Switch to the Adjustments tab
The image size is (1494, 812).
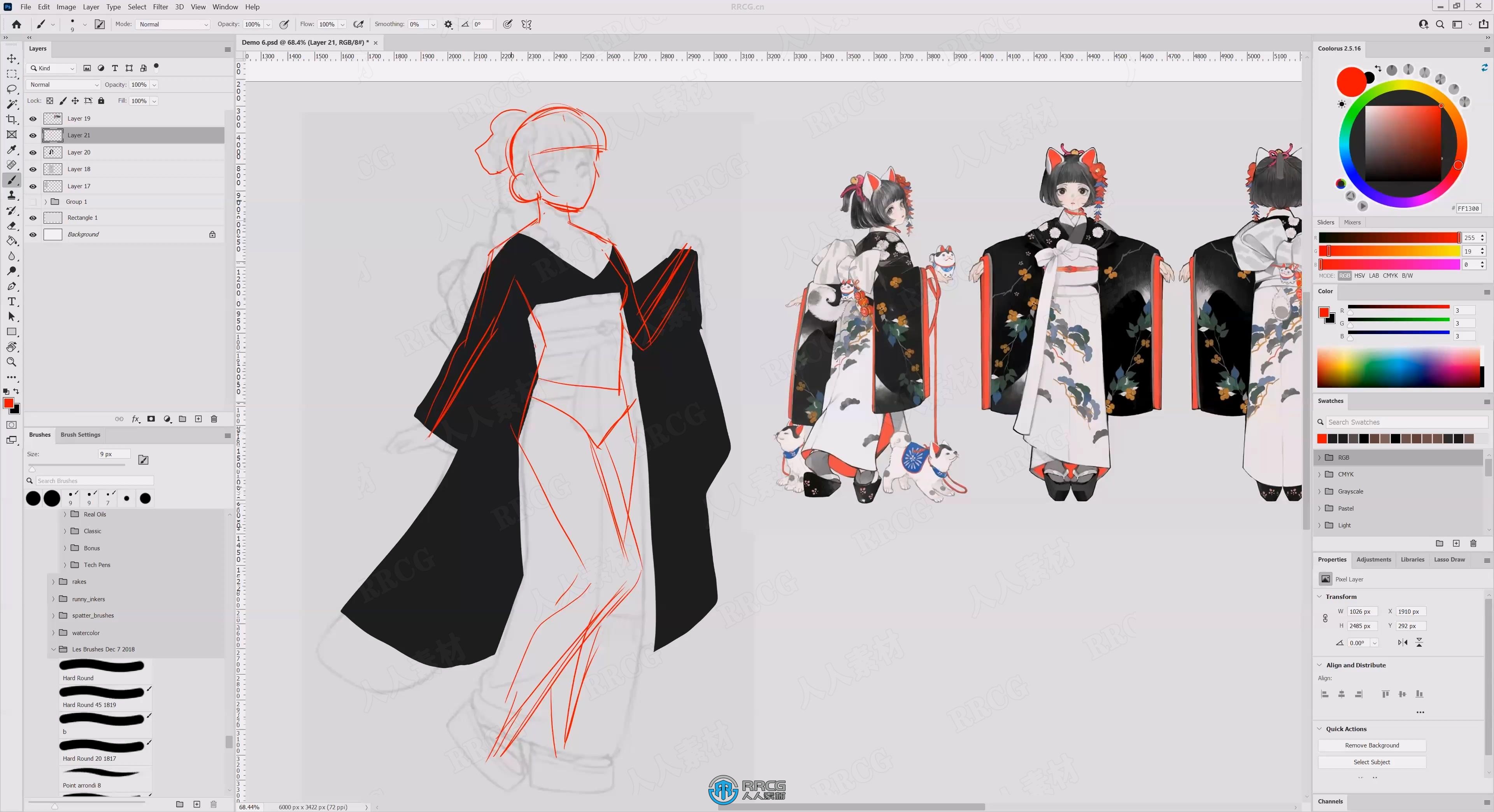click(x=1373, y=560)
